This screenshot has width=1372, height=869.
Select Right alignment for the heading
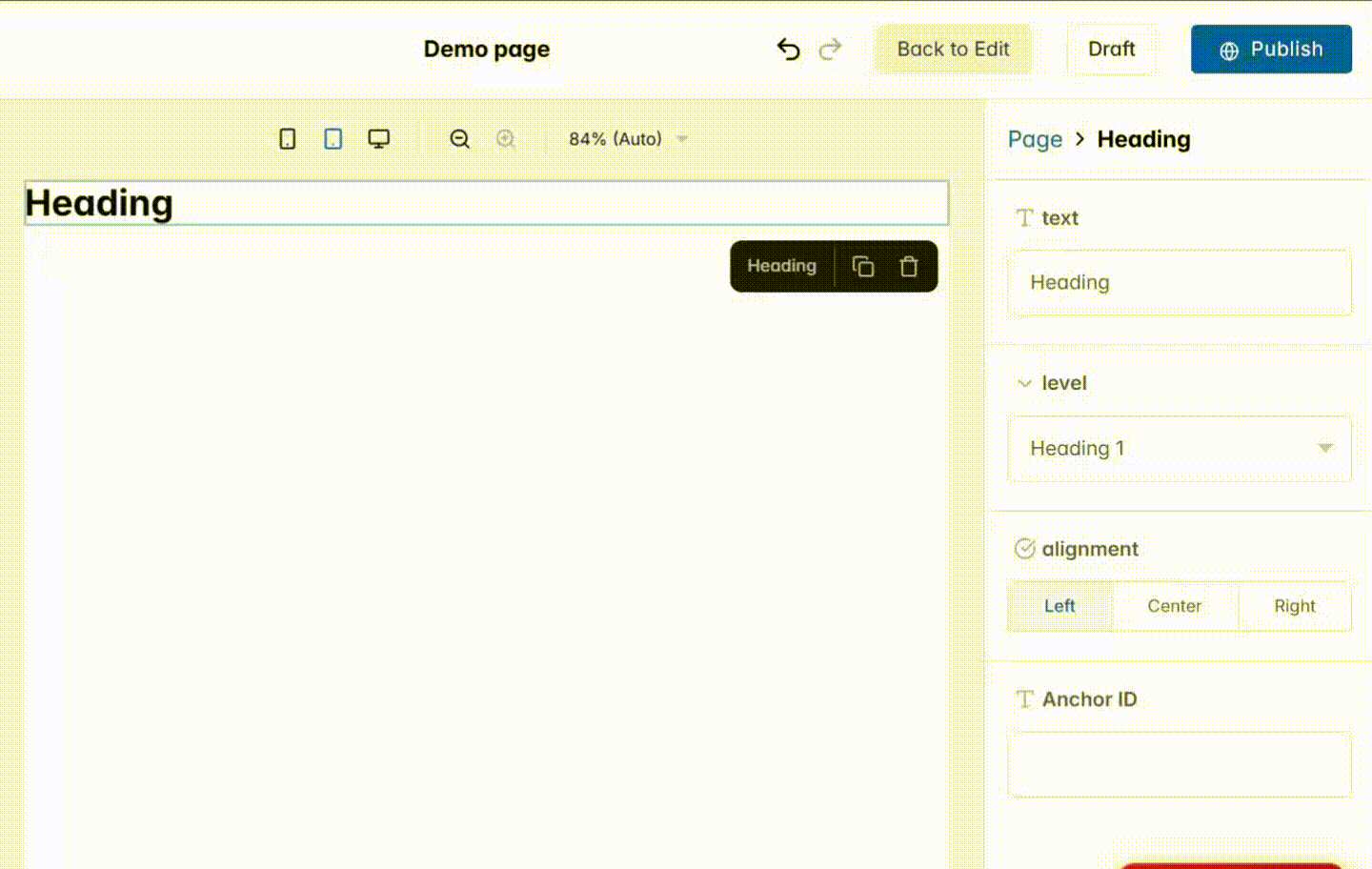pos(1295,606)
